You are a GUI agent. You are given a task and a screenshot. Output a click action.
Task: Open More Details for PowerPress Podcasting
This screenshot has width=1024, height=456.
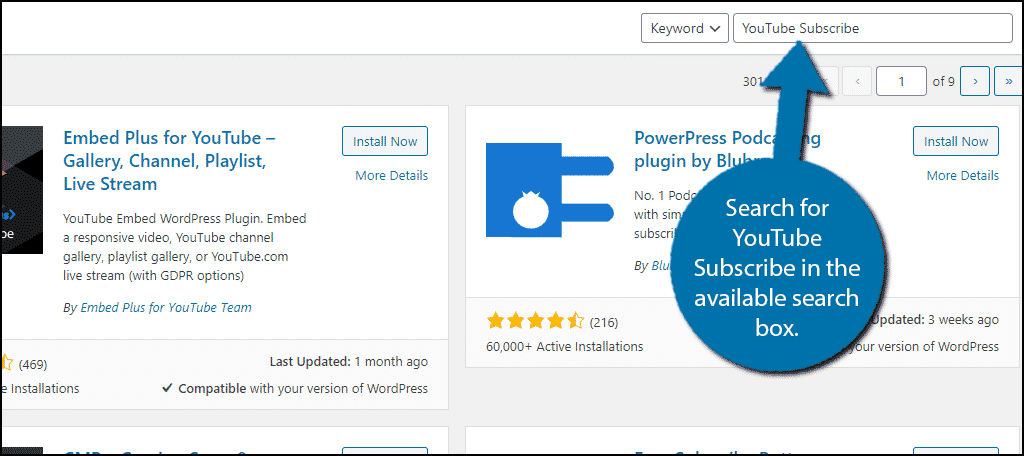[x=963, y=175]
